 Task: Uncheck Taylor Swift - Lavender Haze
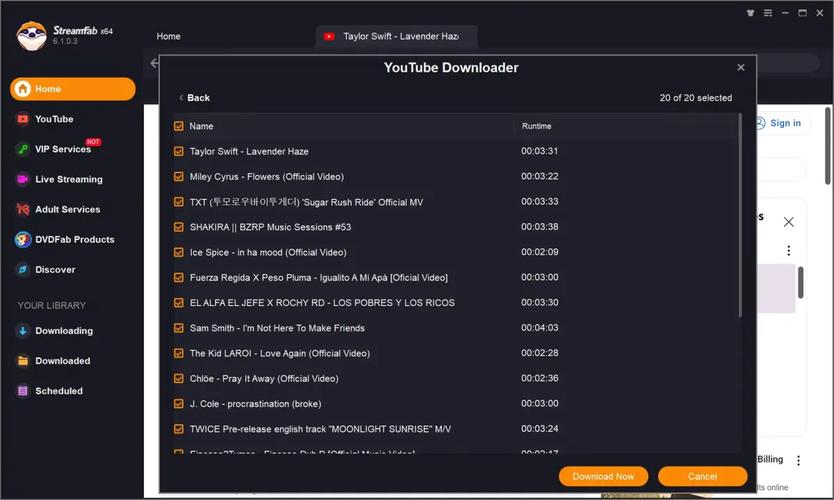pos(179,151)
